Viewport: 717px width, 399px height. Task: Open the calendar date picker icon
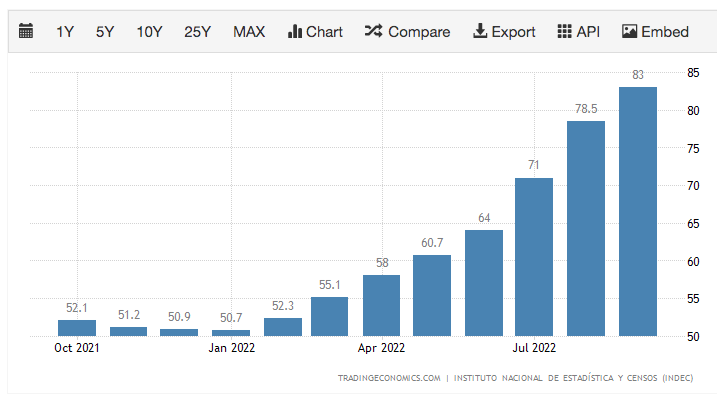click(x=26, y=31)
